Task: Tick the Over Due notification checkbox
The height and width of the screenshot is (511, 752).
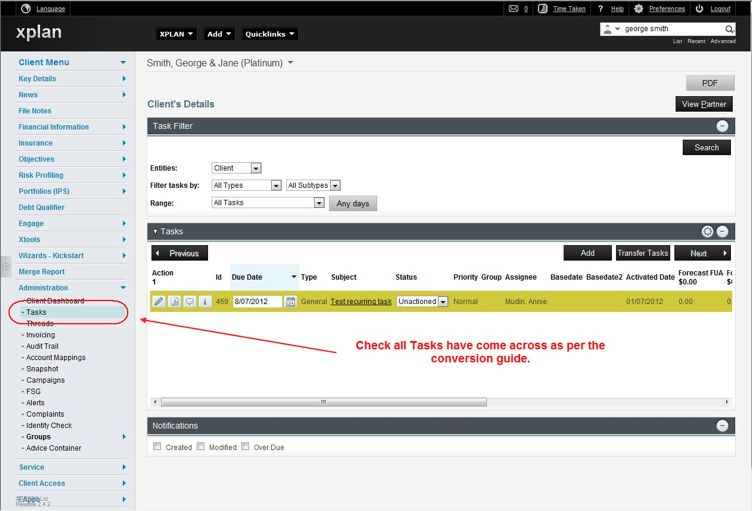Action: [x=245, y=446]
